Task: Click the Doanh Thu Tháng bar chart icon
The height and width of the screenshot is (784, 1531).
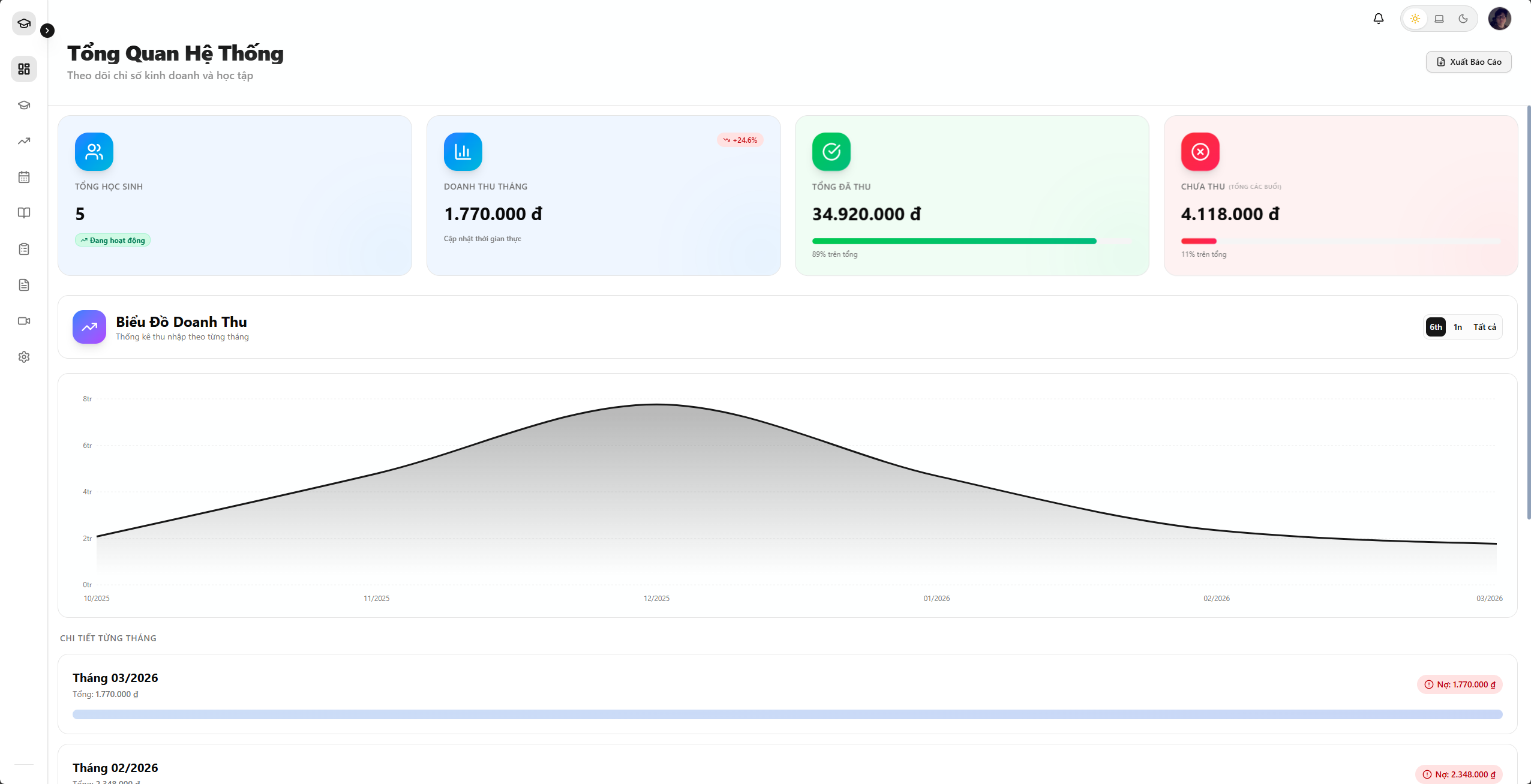Action: pos(463,152)
